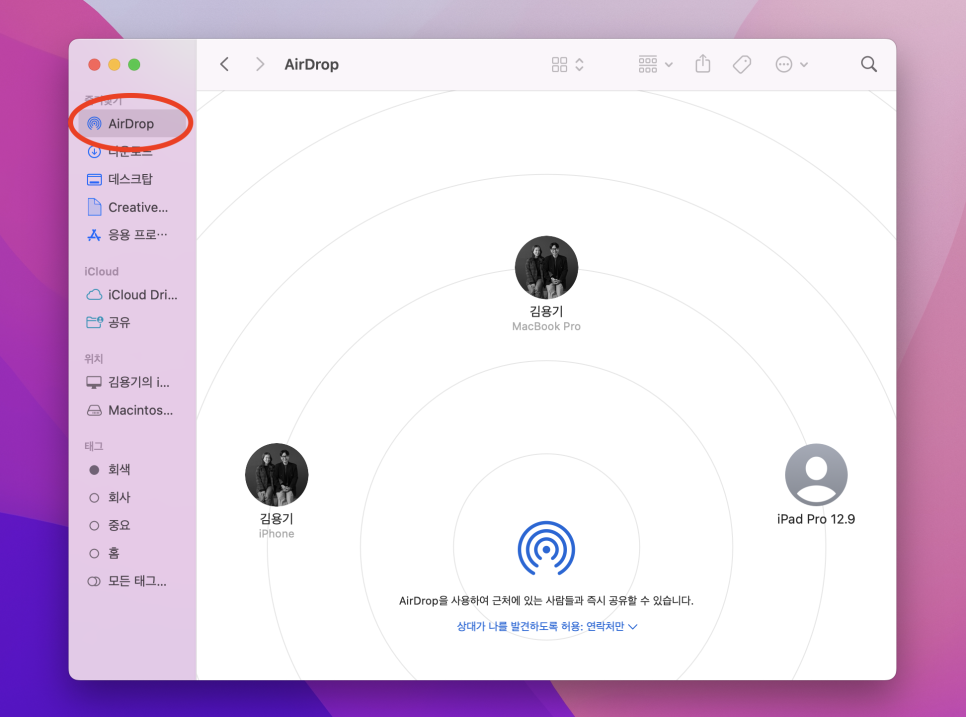The height and width of the screenshot is (717, 966).
Task: Minimize the Finder window with yellow button
Action: [114, 65]
